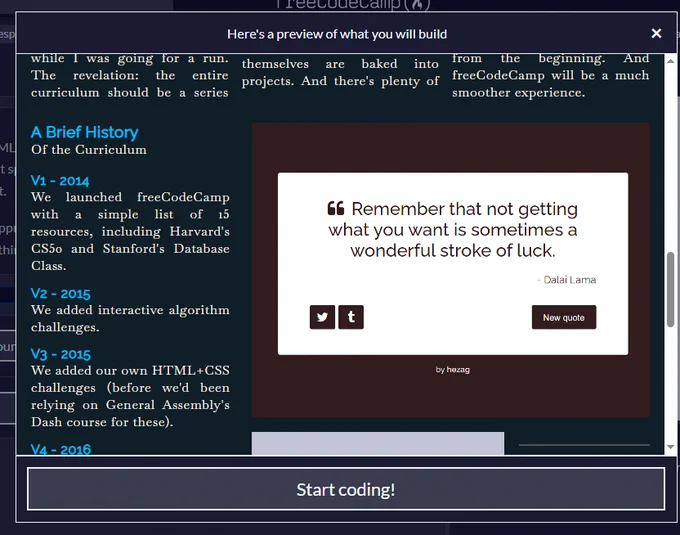This screenshot has height=535, width=680.
Task: Tweet the quote via Twitter icon
Action: tap(322, 317)
